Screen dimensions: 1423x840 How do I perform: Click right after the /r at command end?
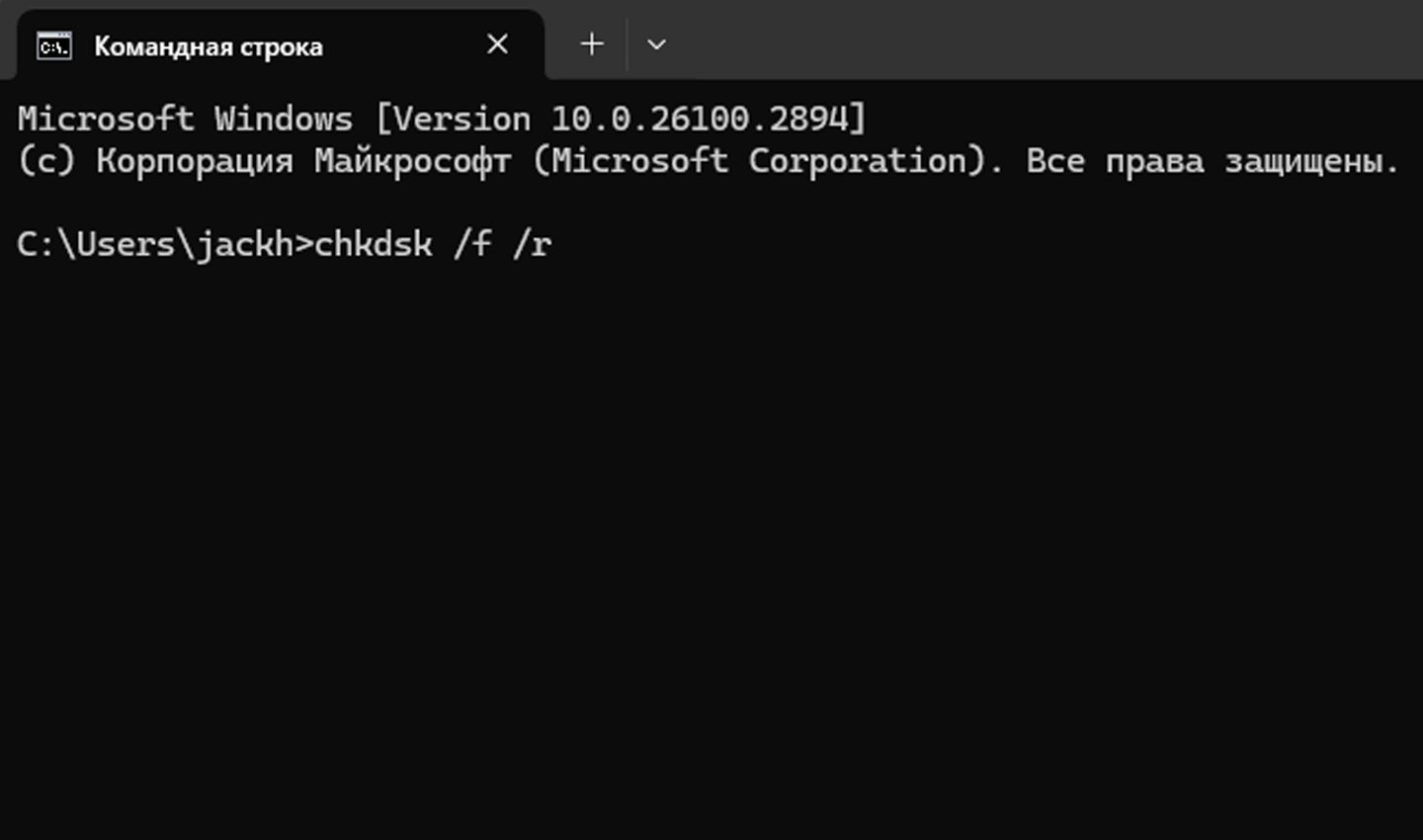point(556,244)
